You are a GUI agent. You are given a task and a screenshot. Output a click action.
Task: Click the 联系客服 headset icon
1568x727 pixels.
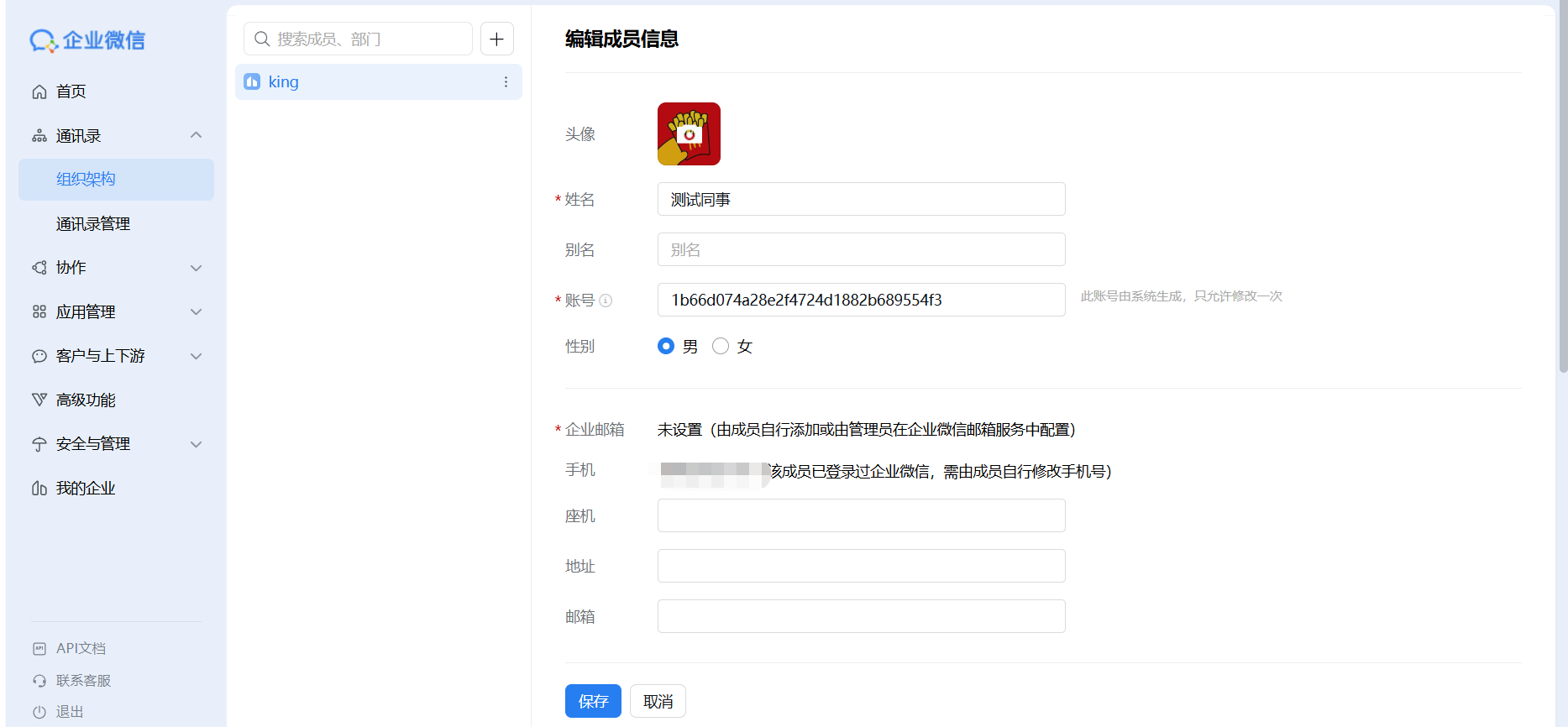(x=39, y=680)
